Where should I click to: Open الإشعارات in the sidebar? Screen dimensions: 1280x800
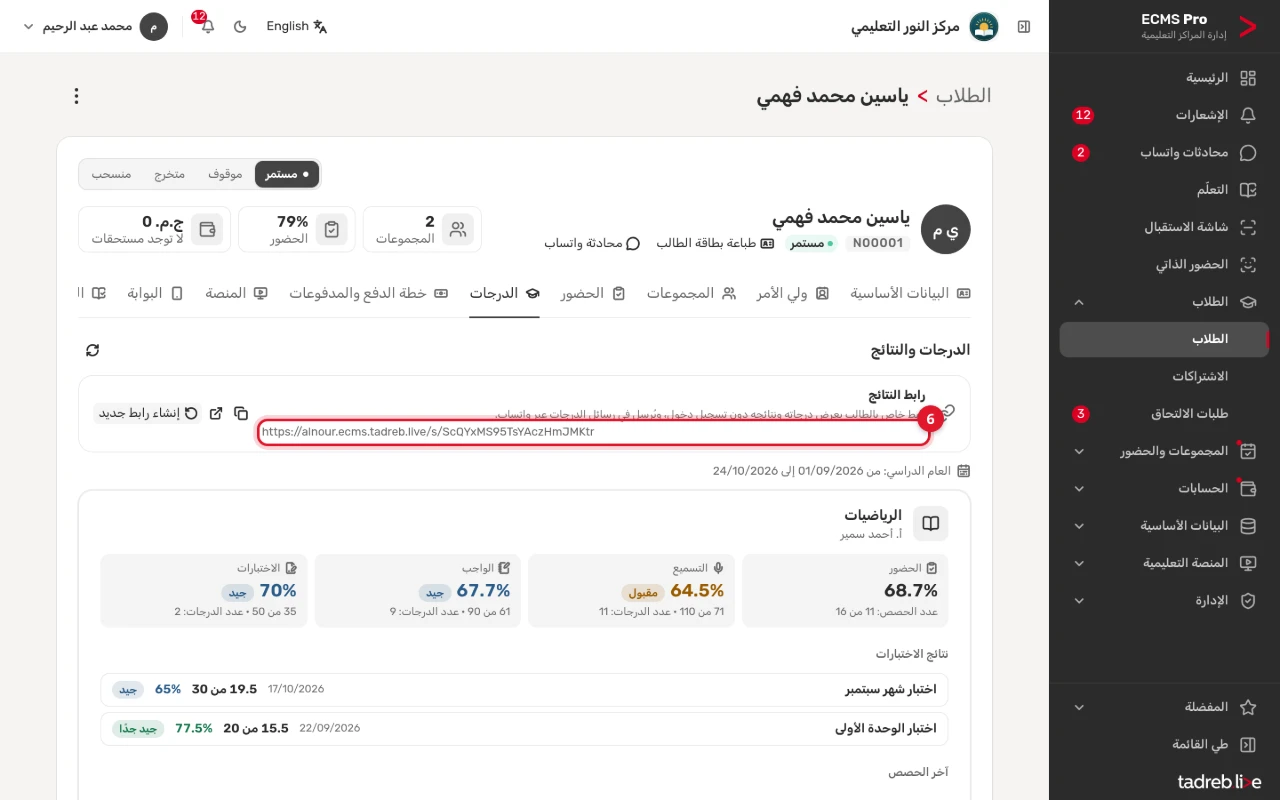point(1164,115)
